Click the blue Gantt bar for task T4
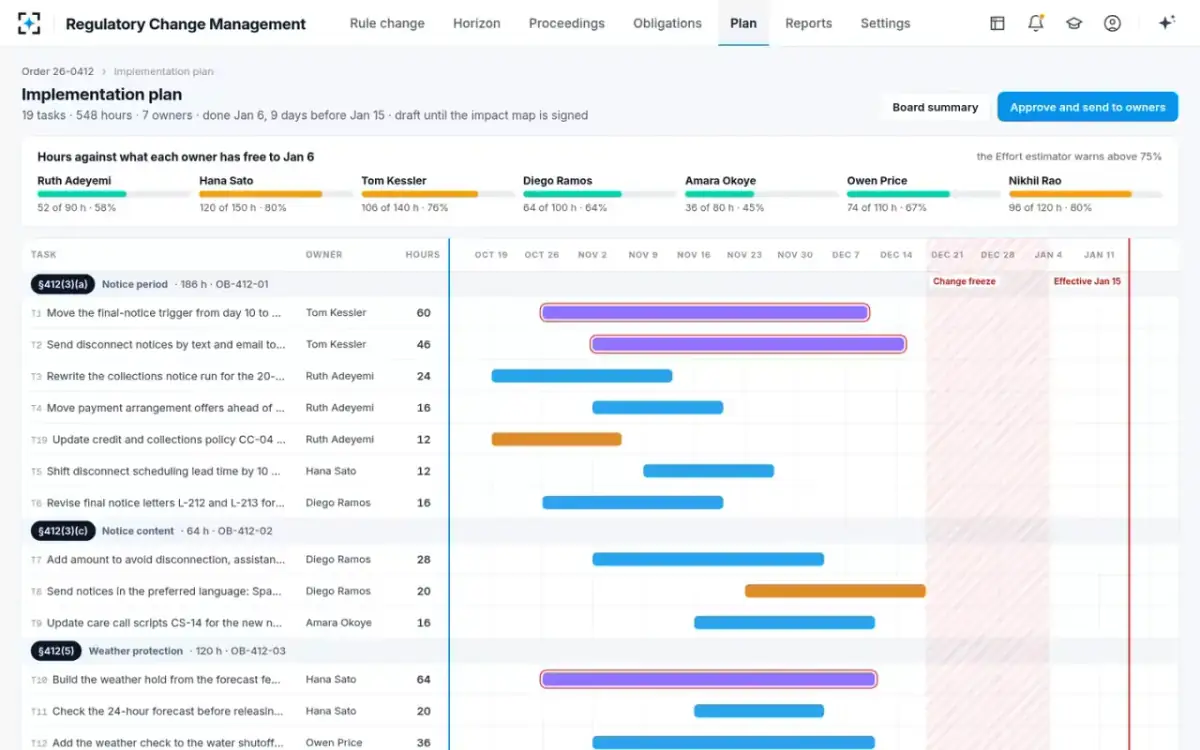The height and width of the screenshot is (750, 1200). (x=658, y=408)
